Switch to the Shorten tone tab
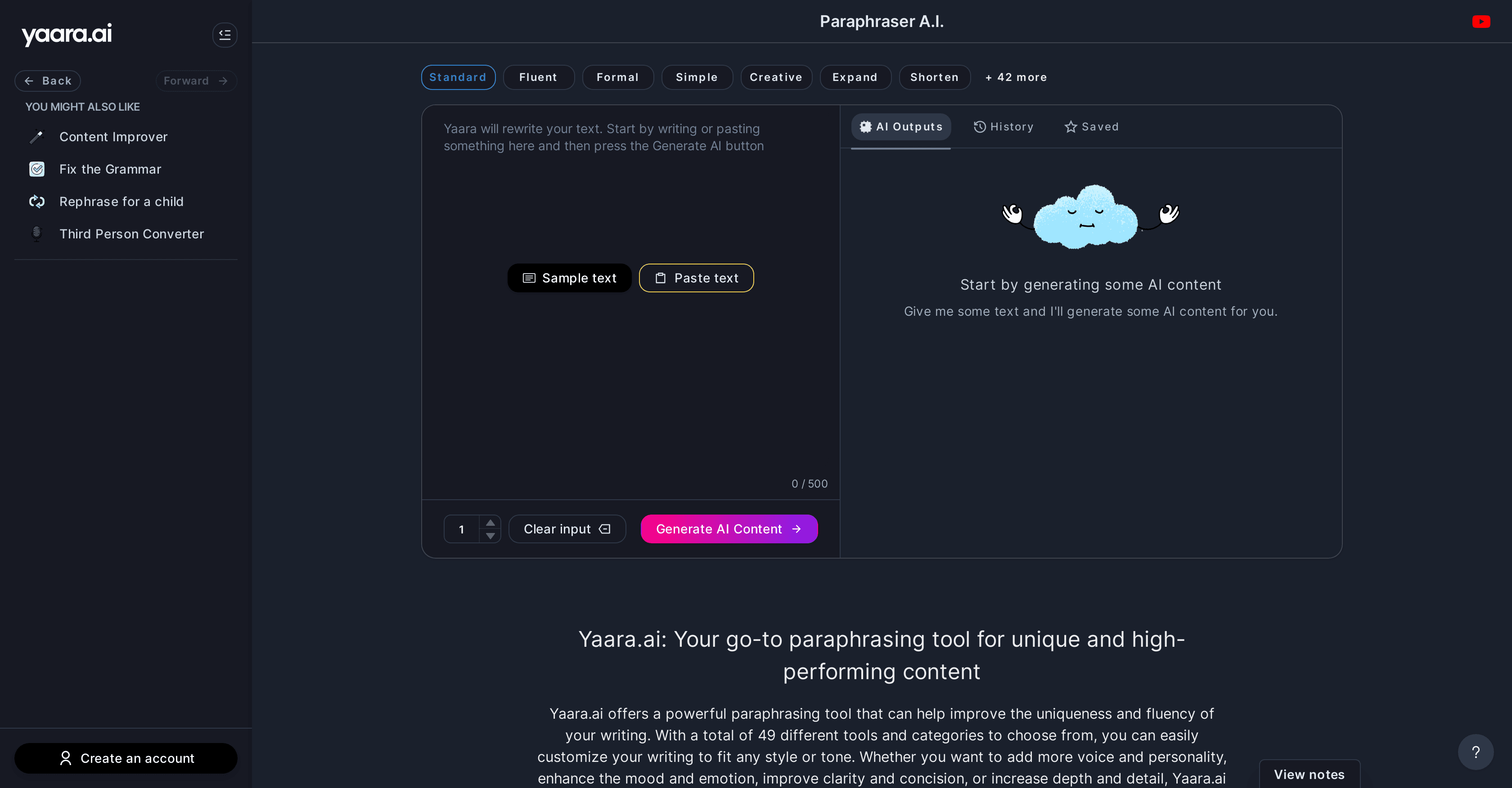Screen dimensions: 1512x788 935,77
